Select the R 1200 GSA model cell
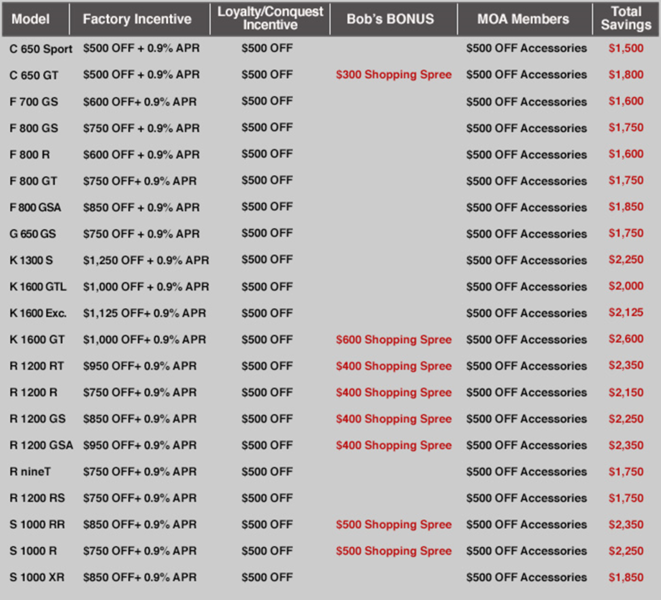This screenshot has height=600, width=661. pos(41,445)
